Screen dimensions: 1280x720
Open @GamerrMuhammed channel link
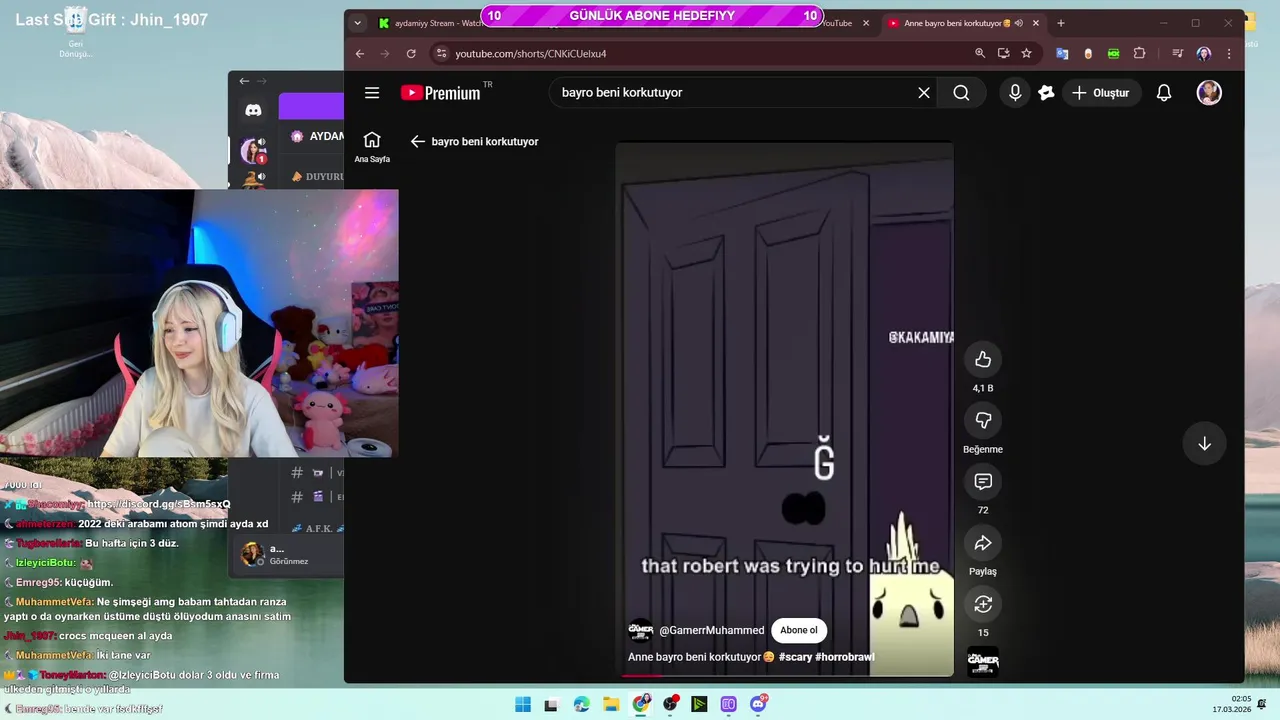click(x=711, y=631)
